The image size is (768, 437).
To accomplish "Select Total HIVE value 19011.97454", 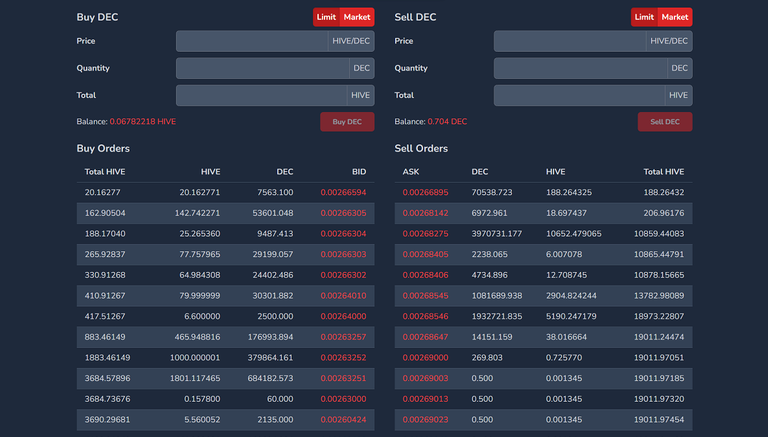I will tap(659, 419).
